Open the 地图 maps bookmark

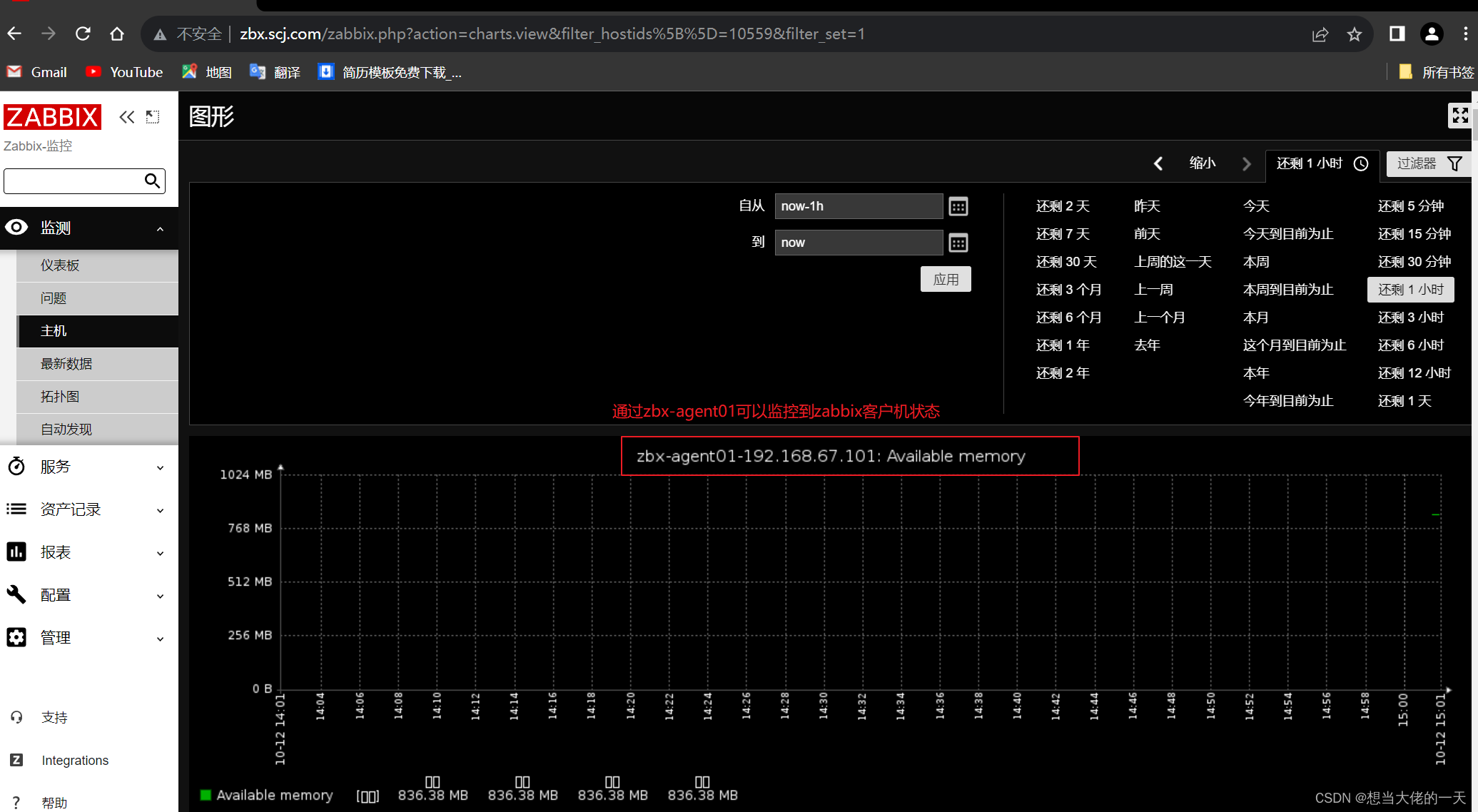[207, 72]
